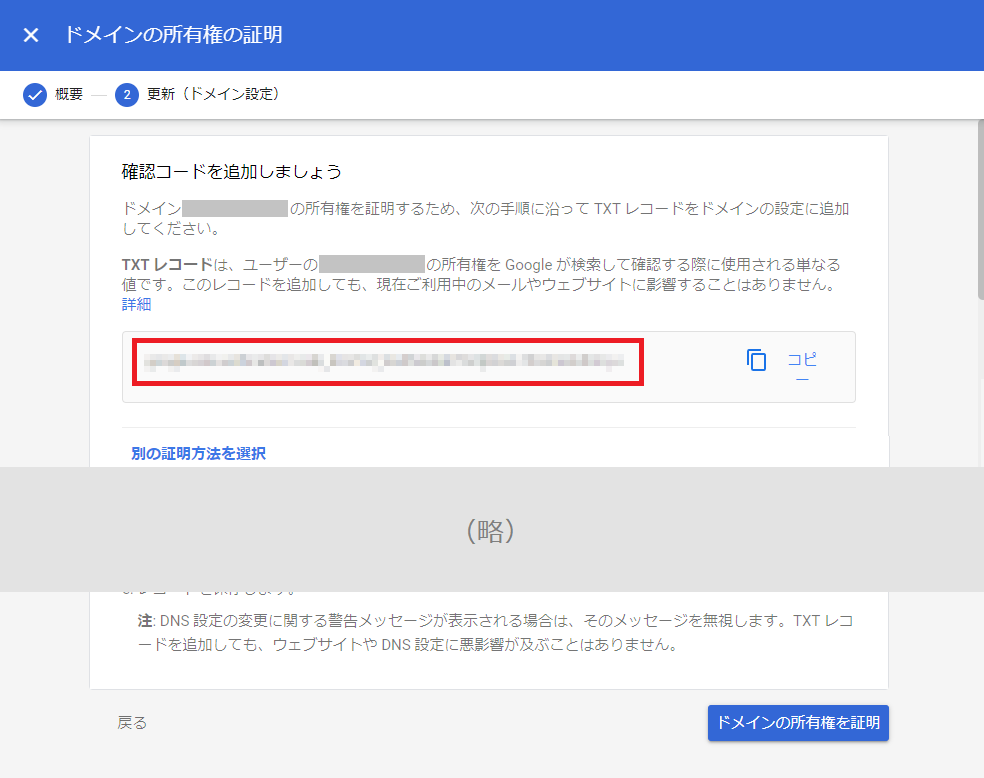
Task: Click the redacted box after ユーザーの
Action: tap(372, 265)
